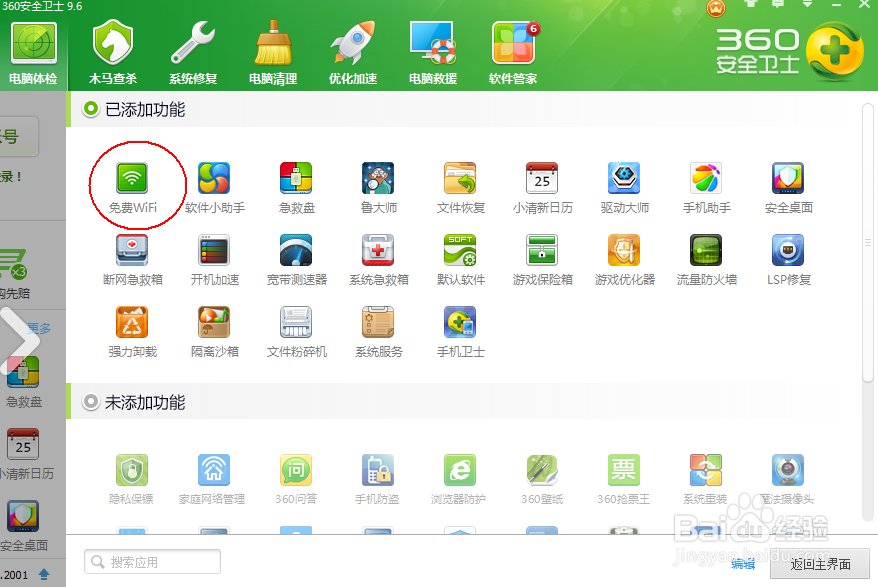Click the 360安全卫士 logo
Viewport: 878px width, 587px height.
(790, 52)
